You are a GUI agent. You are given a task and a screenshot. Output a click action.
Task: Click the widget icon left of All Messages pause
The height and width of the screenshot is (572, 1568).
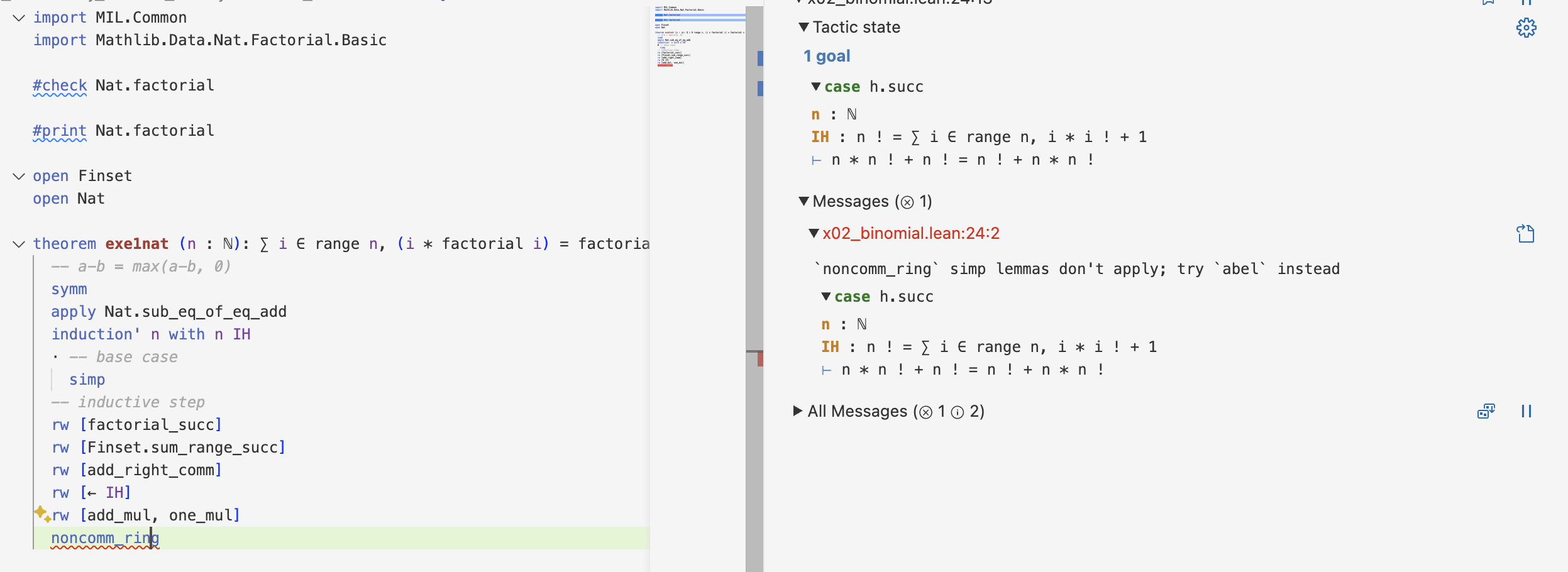pyautogui.click(x=1486, y=411)
